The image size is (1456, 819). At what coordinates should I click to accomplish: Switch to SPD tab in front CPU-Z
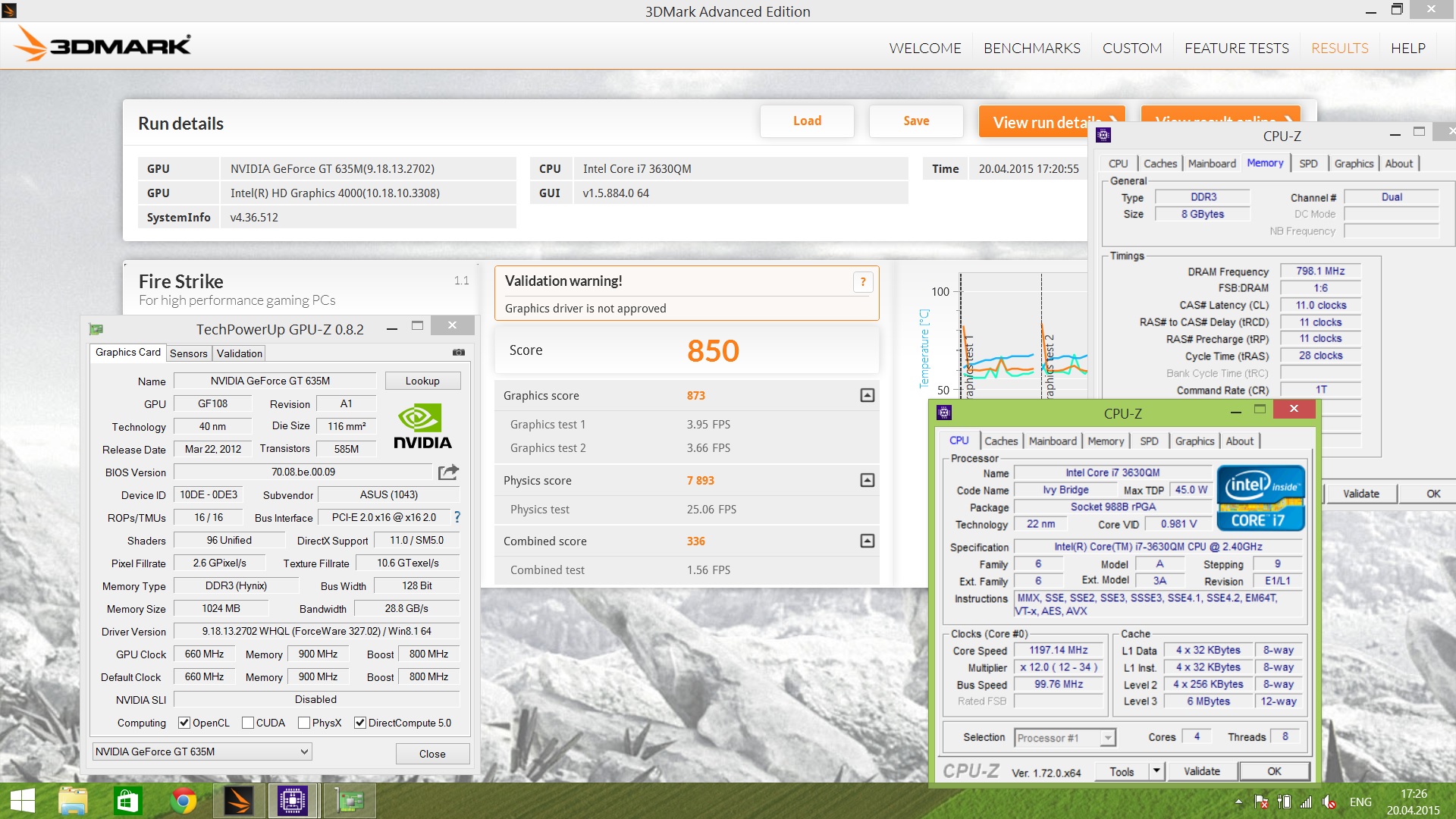coord(1149,441)
